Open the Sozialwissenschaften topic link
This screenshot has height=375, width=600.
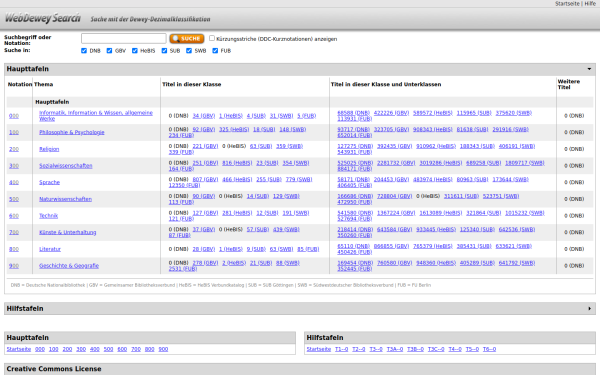[x=65, y=166]
